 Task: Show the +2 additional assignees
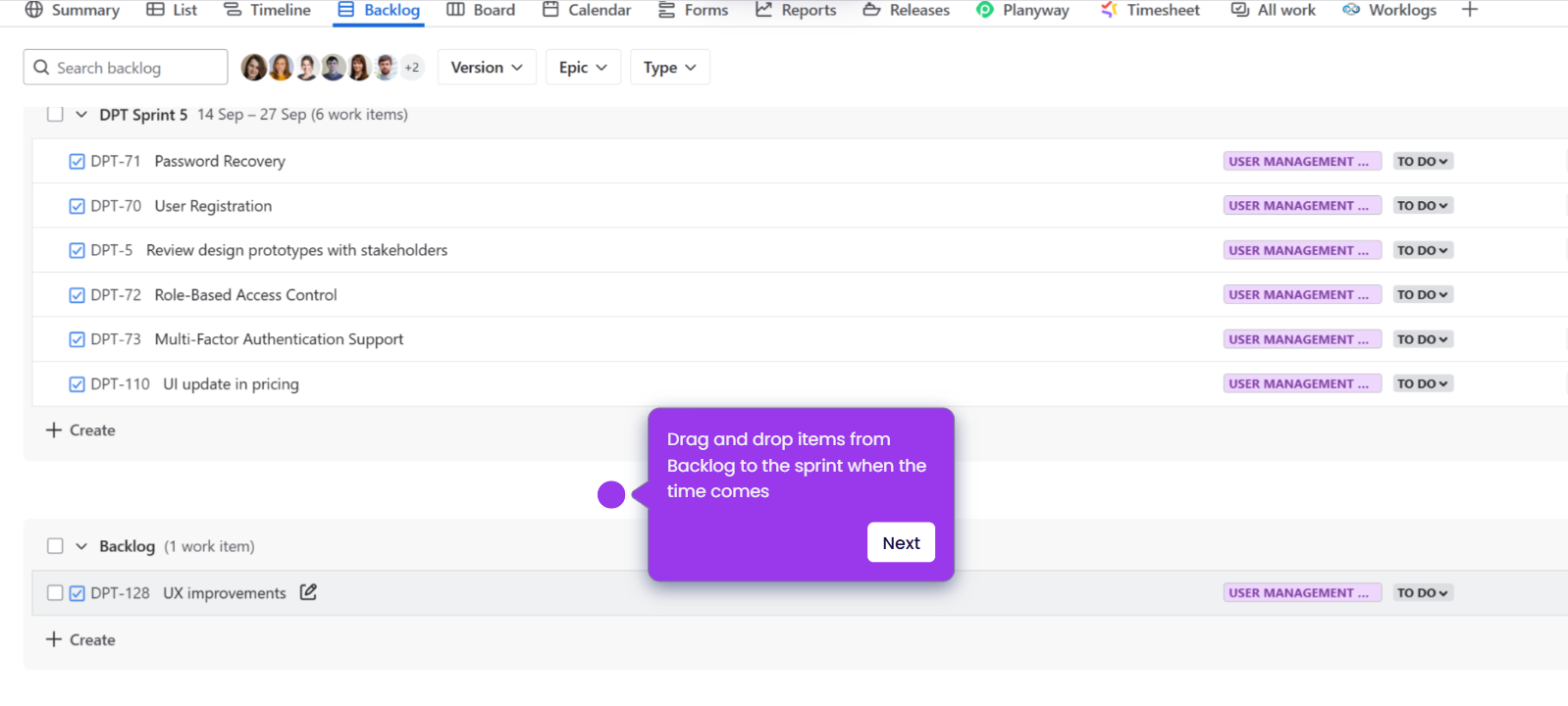tap(412, 68)
